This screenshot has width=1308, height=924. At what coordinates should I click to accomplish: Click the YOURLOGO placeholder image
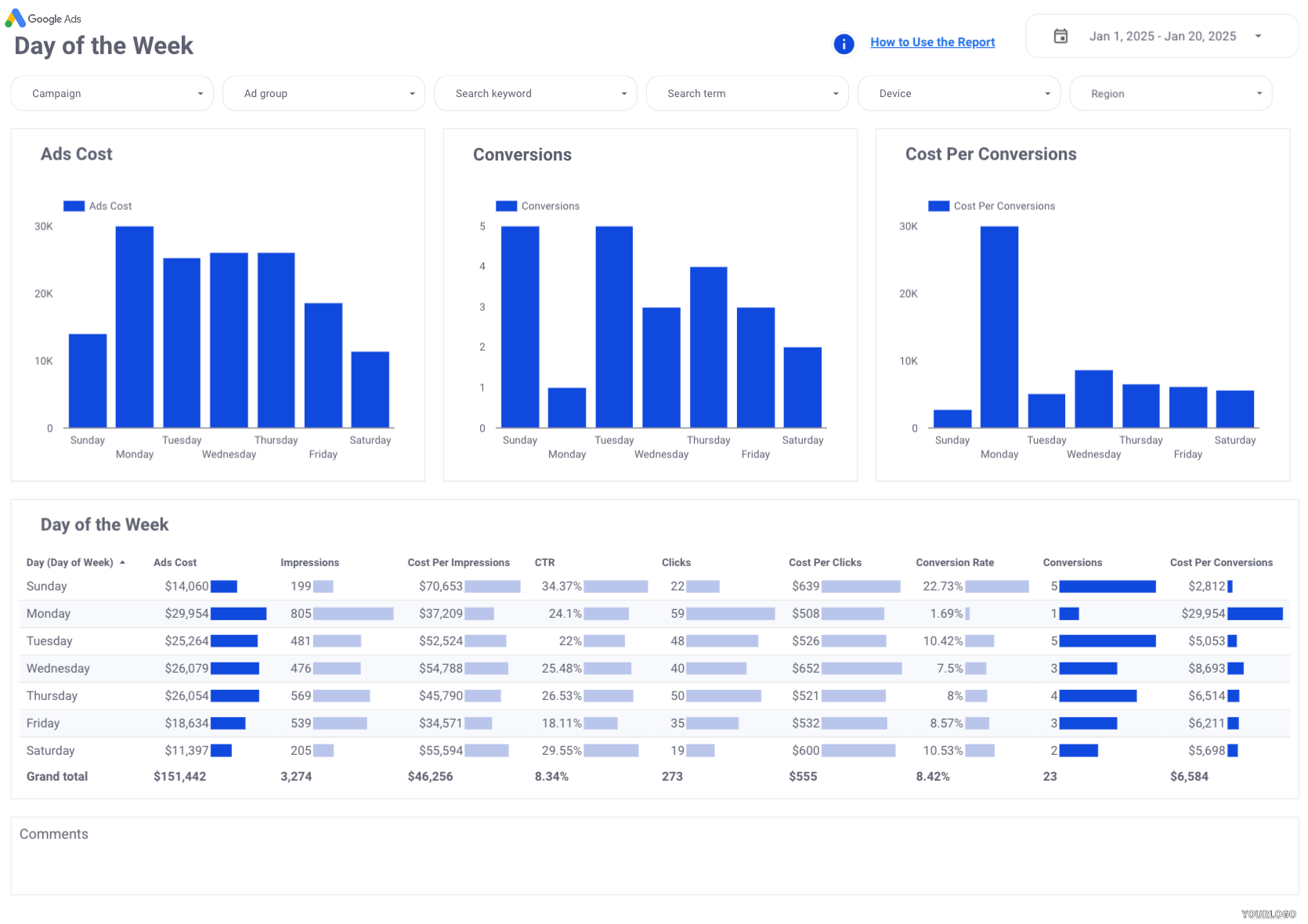(x=1268, y=914)
